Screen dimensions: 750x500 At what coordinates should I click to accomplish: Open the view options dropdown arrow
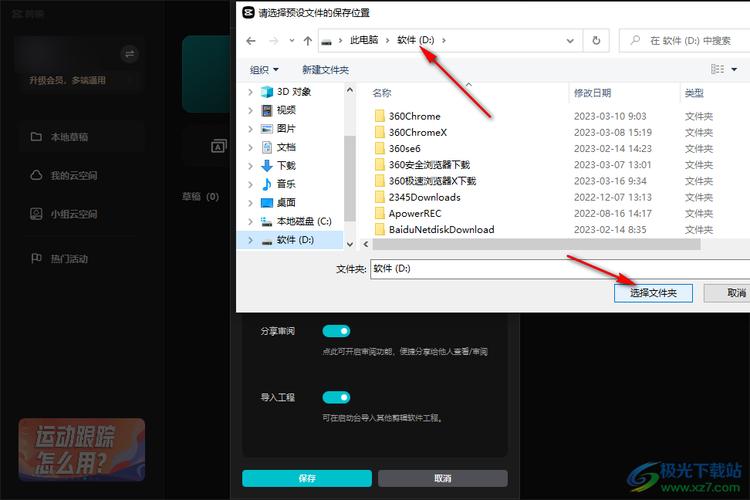734,70
